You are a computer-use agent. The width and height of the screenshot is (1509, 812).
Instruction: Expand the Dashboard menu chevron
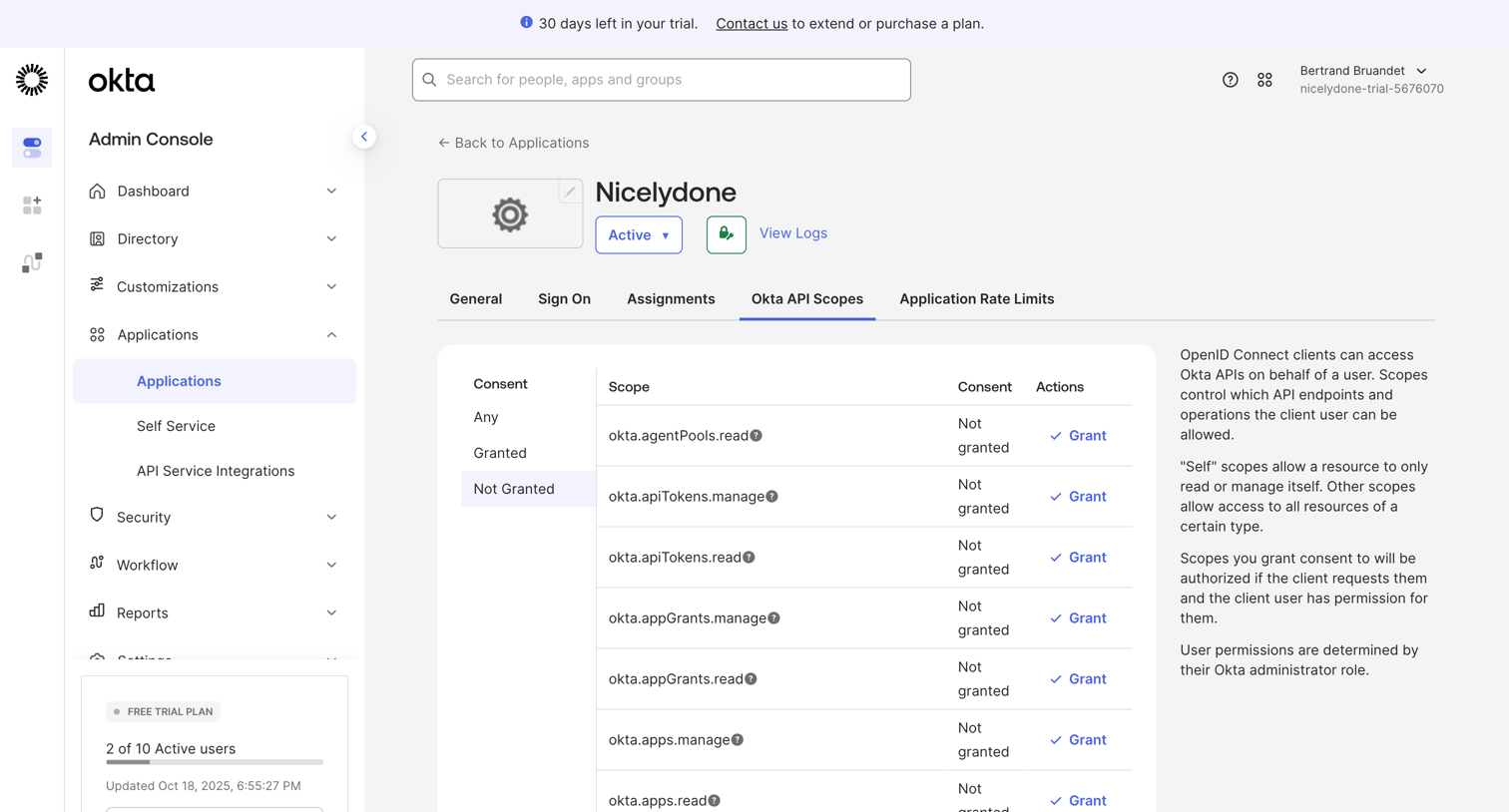[331, 191]
